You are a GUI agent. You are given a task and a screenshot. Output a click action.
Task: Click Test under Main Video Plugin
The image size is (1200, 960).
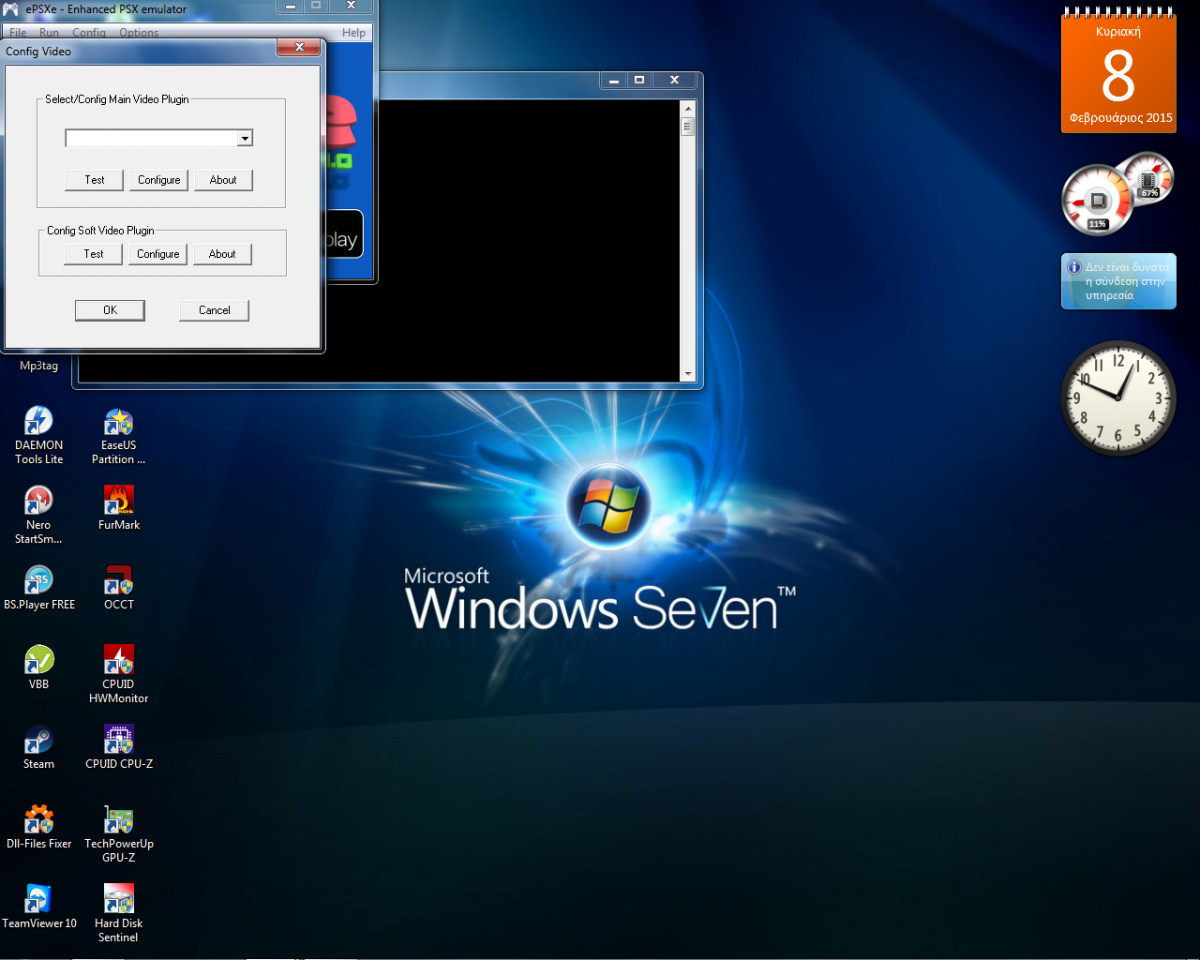click(x=94, y=180)
